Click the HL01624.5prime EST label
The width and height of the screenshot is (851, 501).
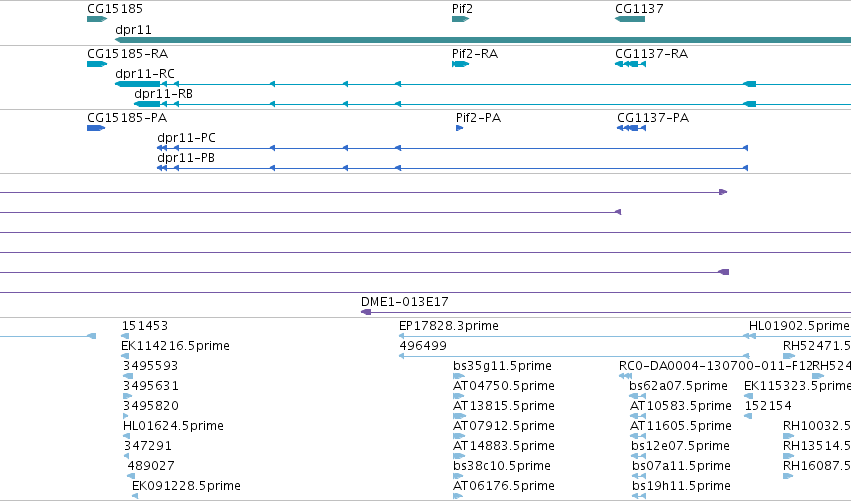[x=173, y=426]
